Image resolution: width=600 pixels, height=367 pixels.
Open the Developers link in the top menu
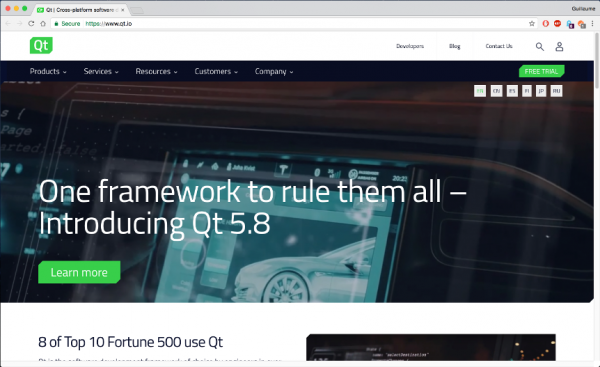click(x=410, y=46)
